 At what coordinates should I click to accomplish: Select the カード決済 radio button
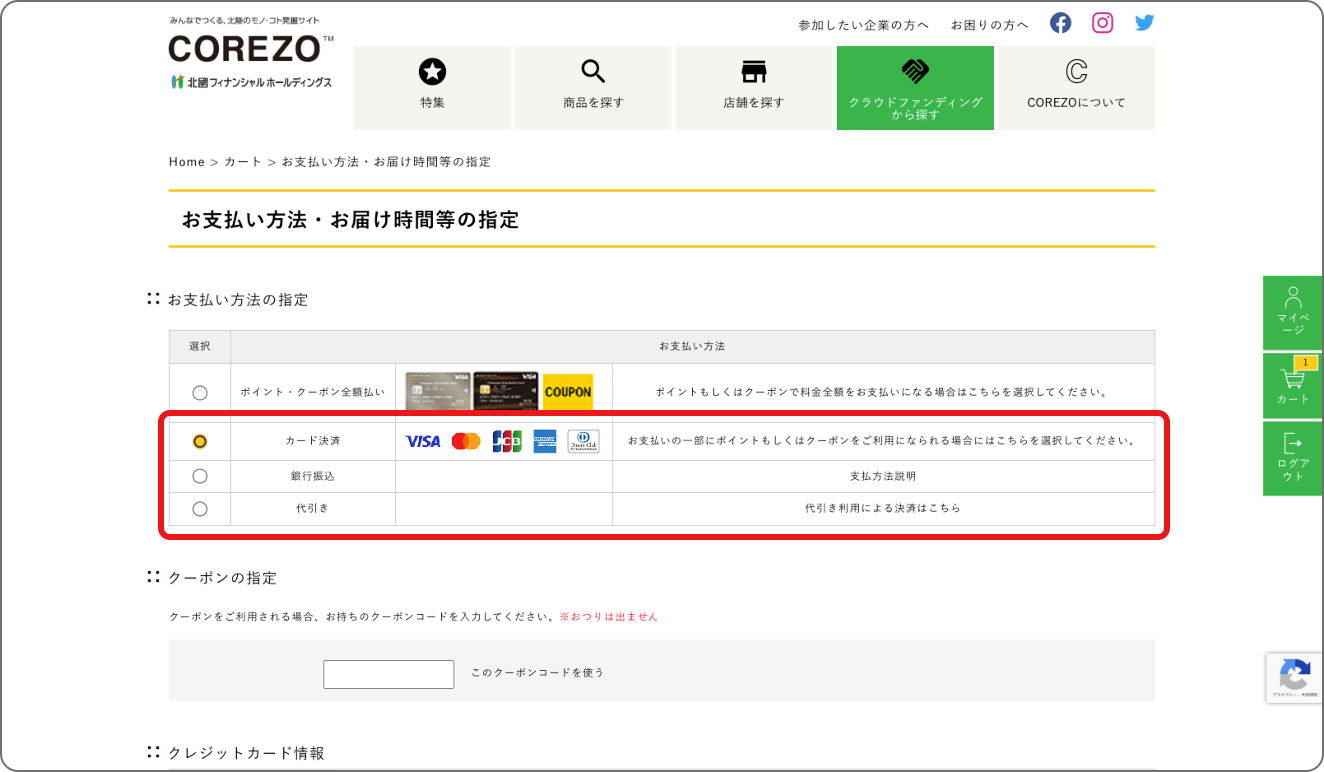200,441
